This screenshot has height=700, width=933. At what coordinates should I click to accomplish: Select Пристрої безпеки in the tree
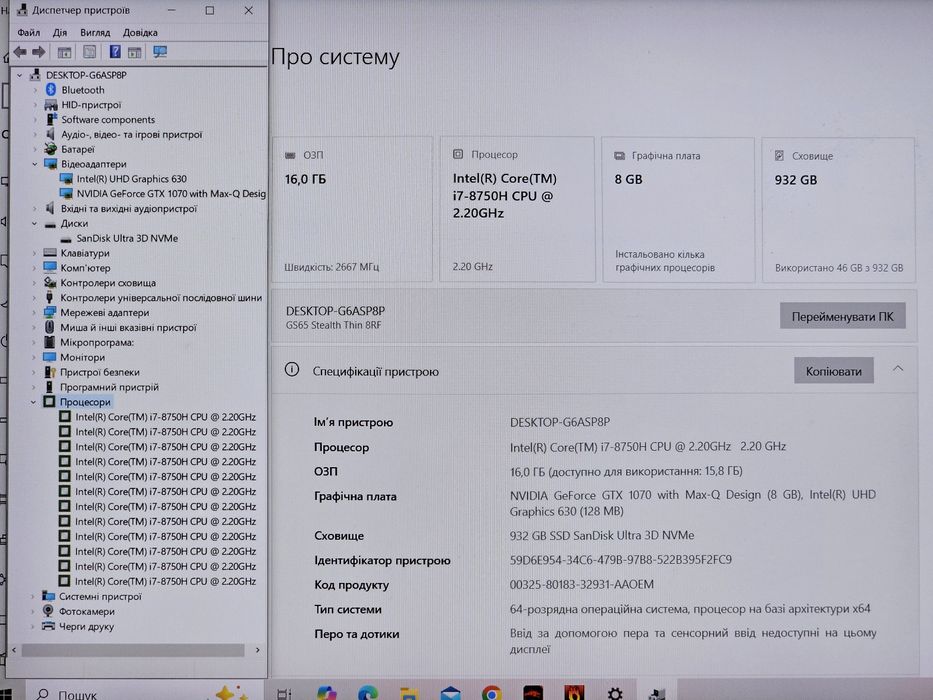pyautogui.click(x=99, y=372)
